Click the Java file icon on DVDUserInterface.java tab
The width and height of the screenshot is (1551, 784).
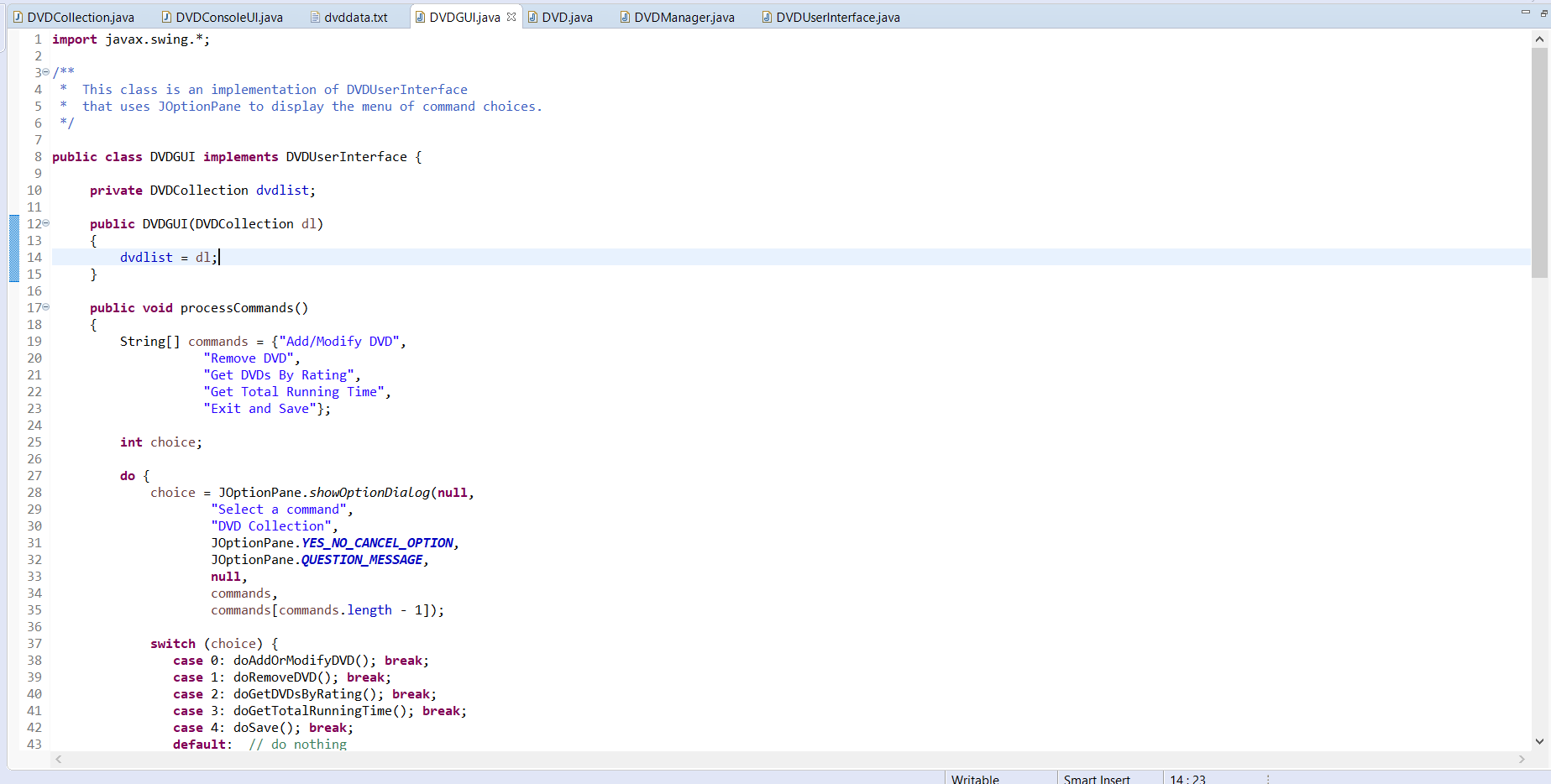coord(766,16)
